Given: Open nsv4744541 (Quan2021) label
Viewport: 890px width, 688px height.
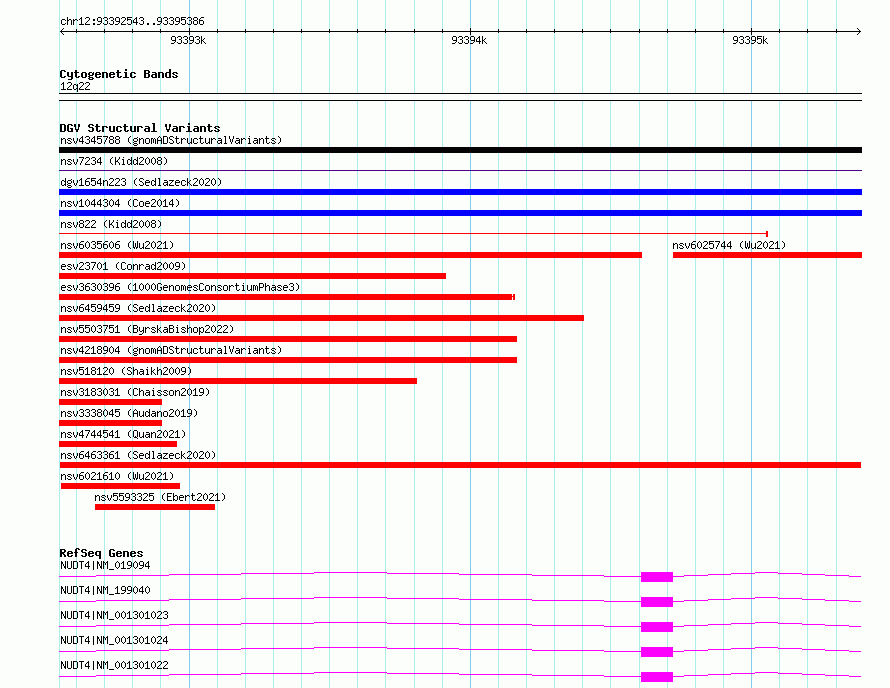Looking at the screenshot, I should pos(123,434).
